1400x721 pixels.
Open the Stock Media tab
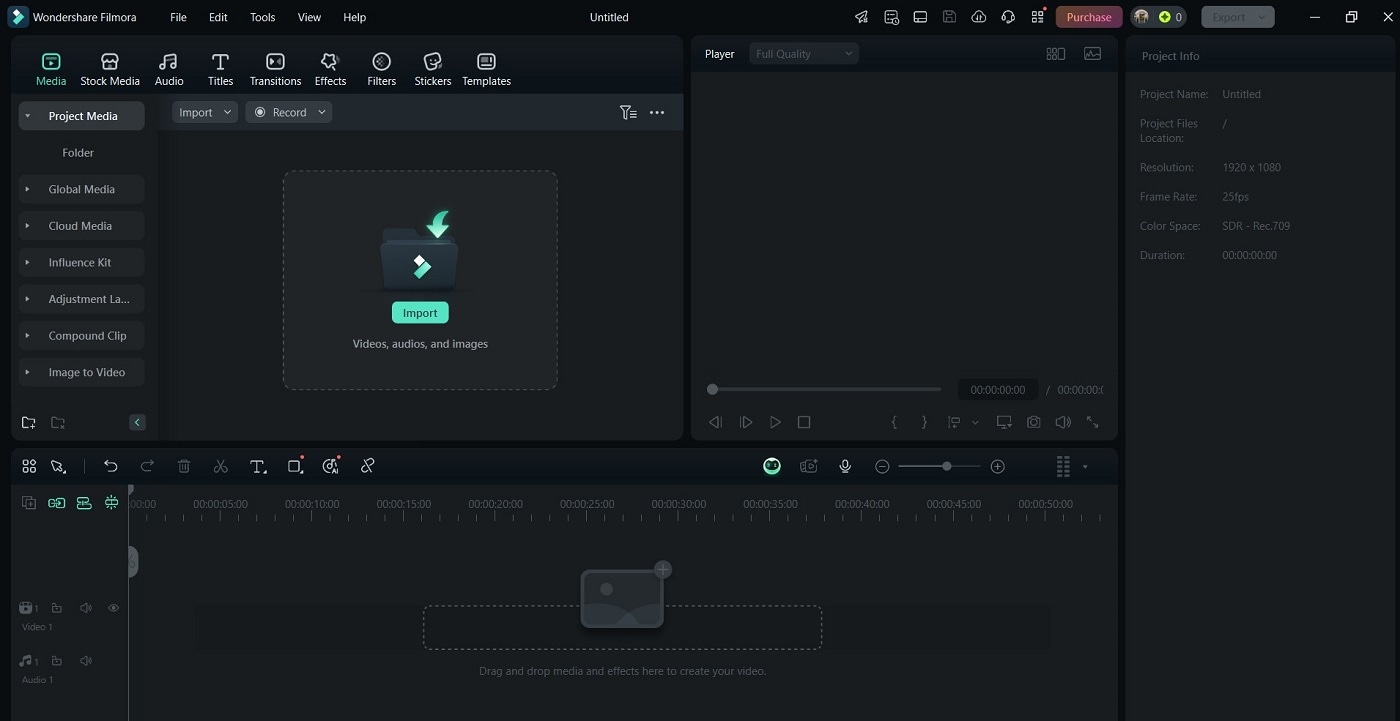(x=110, y=70)
